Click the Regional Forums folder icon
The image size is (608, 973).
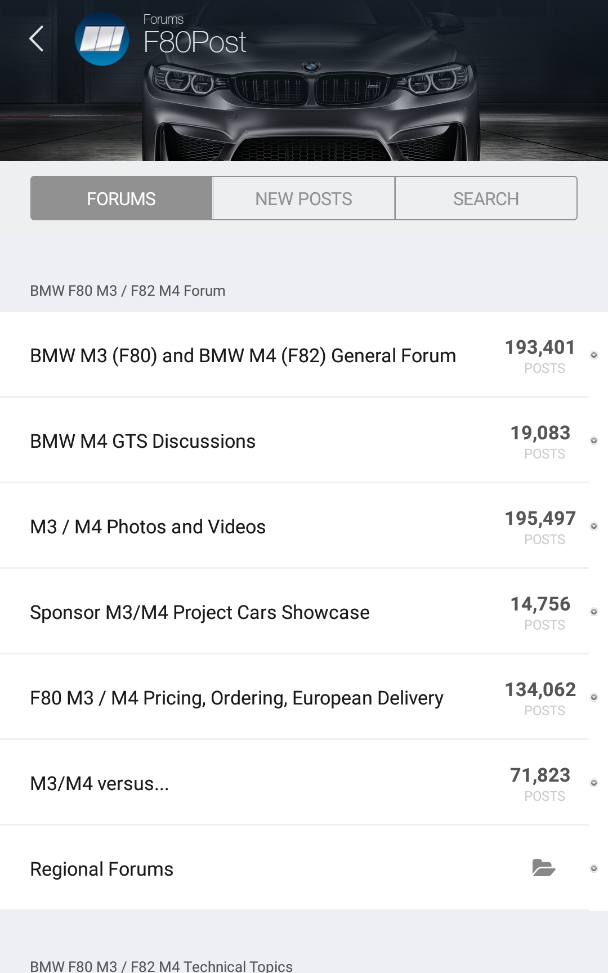(x=543, y=868)
